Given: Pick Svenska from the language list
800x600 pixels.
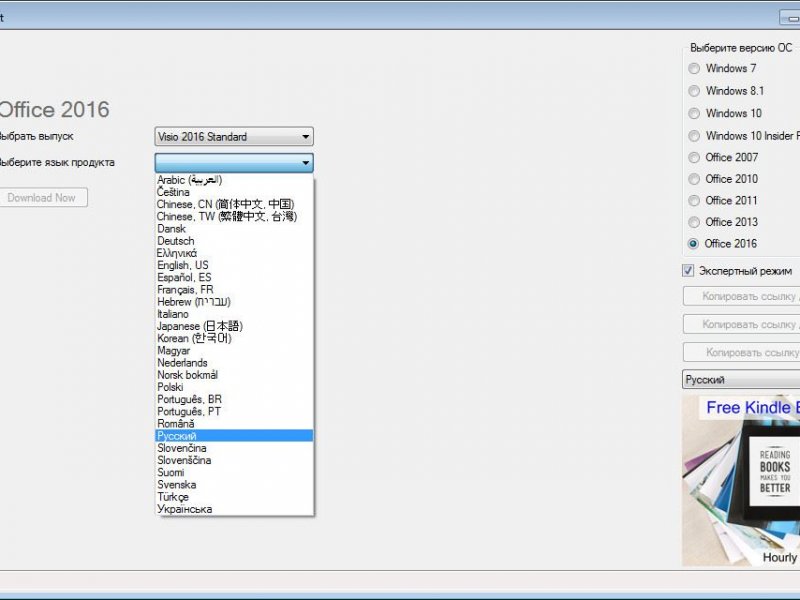Looking at the screenshot, I should [234, 485].
